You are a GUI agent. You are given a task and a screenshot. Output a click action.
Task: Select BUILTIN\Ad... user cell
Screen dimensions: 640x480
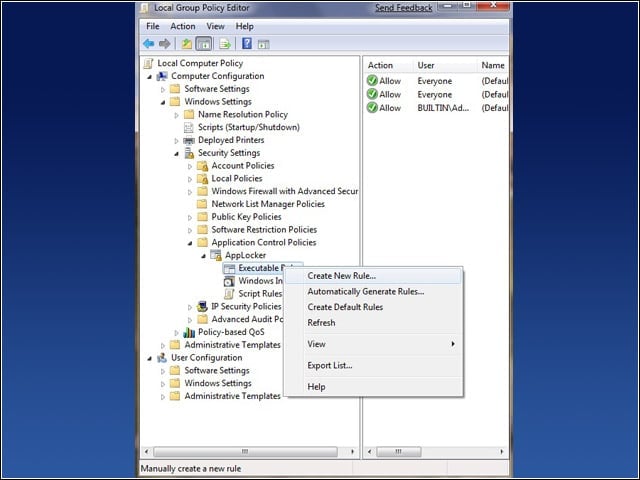443,108
